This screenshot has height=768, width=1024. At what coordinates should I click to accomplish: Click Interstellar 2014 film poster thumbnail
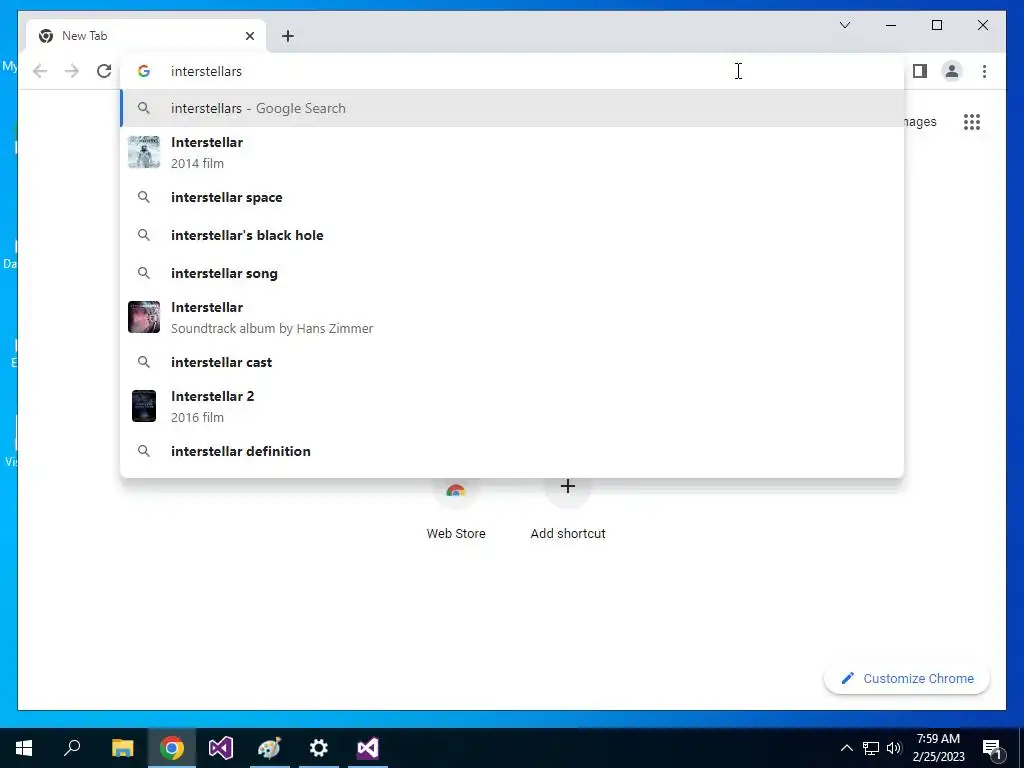point(144,152)
